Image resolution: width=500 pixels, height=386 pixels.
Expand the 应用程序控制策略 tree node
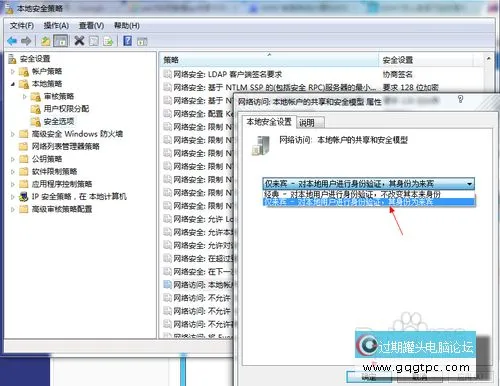13,184
